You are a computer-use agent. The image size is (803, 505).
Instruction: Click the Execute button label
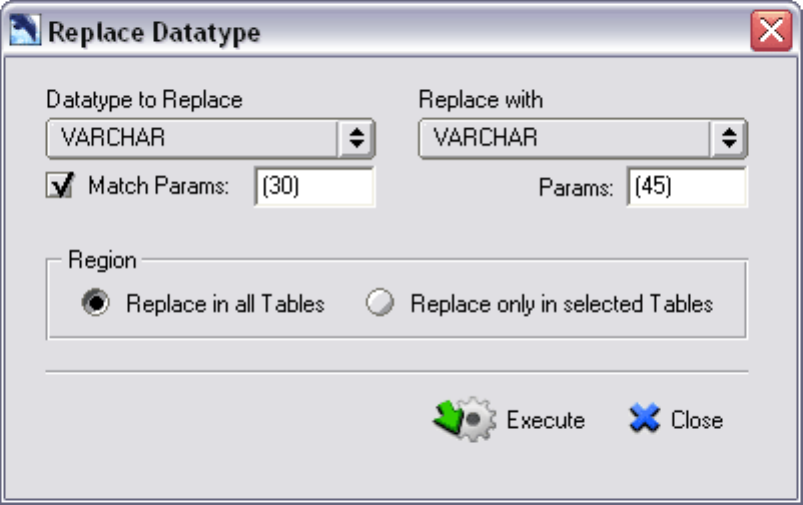click(x=546, y=420)
